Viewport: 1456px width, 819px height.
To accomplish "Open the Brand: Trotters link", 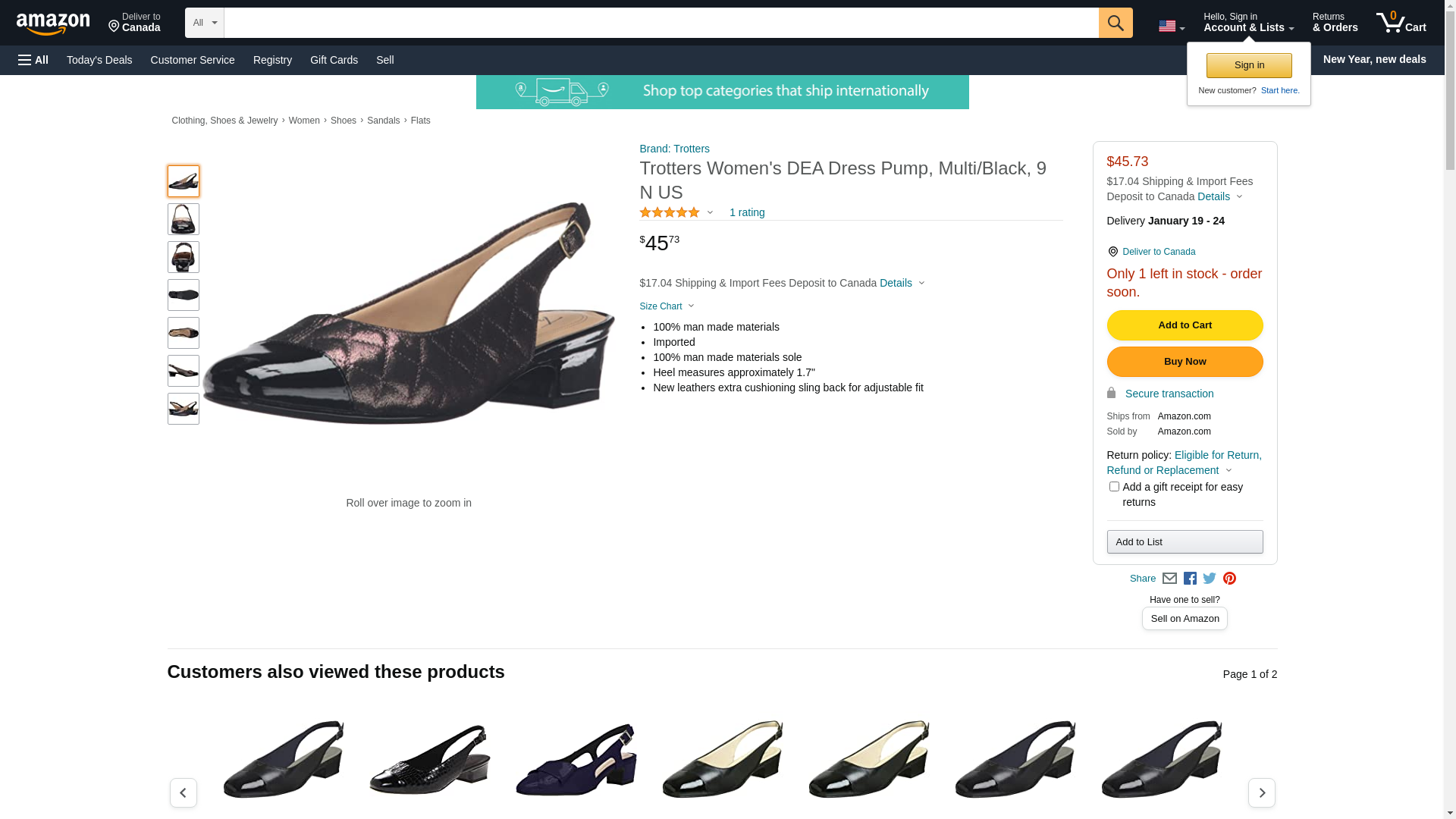I will [x=674, y=149].
